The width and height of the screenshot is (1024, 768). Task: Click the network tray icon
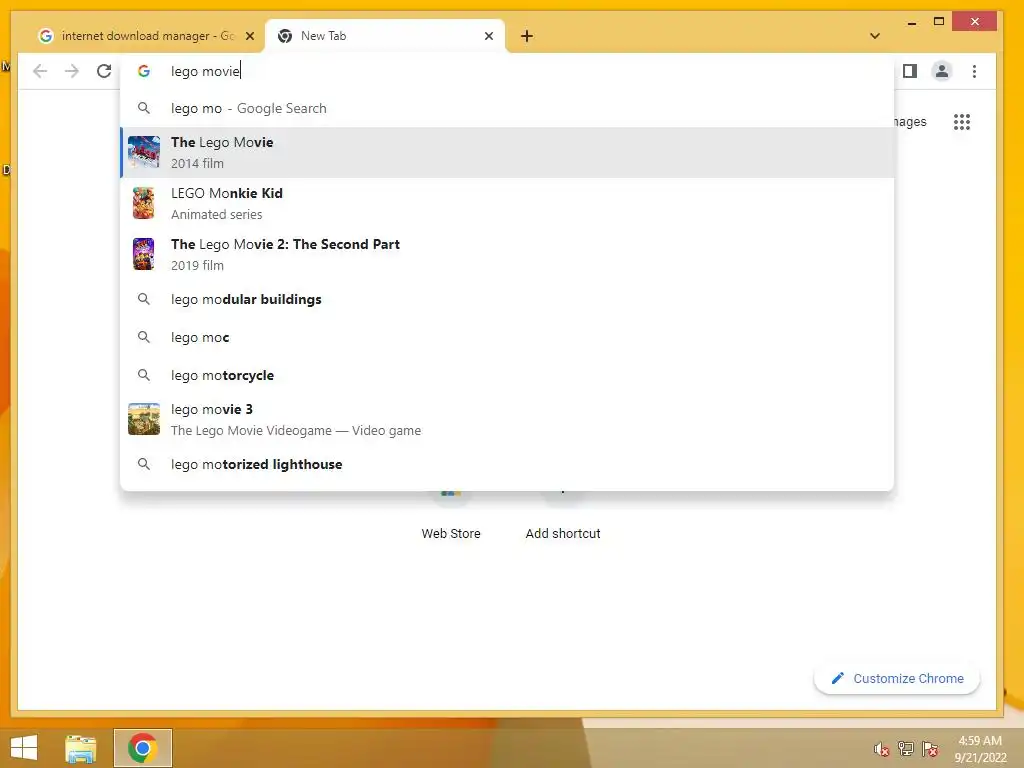(905, 748)
